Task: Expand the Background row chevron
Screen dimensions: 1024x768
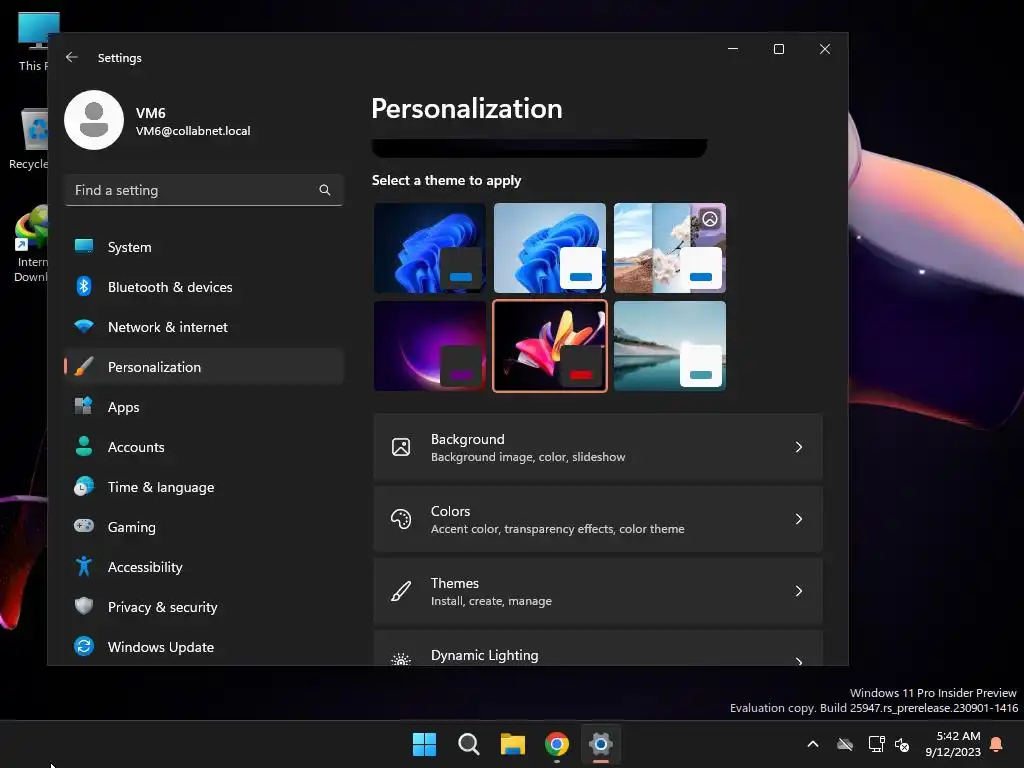Action: click(x=799, y=447)
